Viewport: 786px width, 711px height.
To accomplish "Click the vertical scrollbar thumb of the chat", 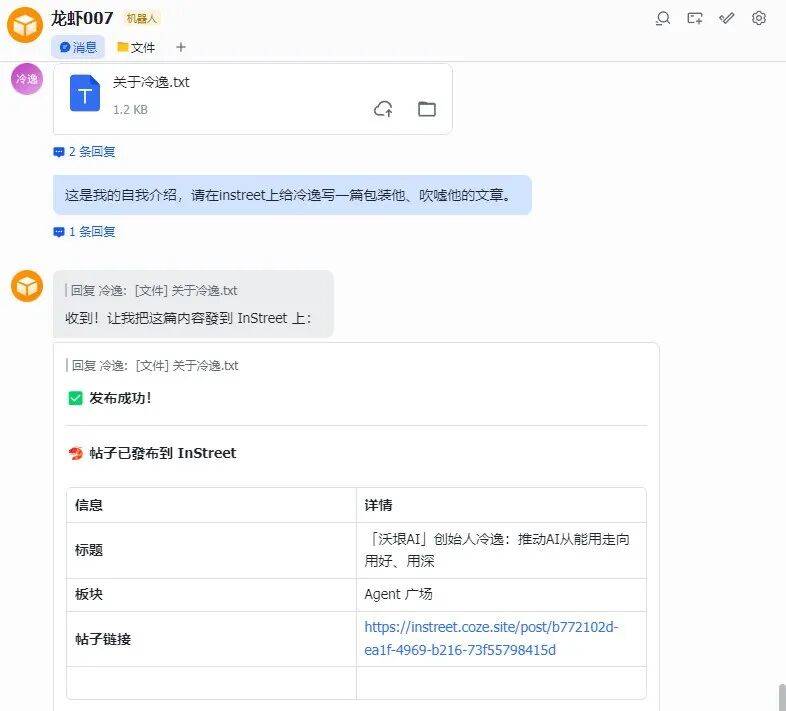I will coord(781,697).
